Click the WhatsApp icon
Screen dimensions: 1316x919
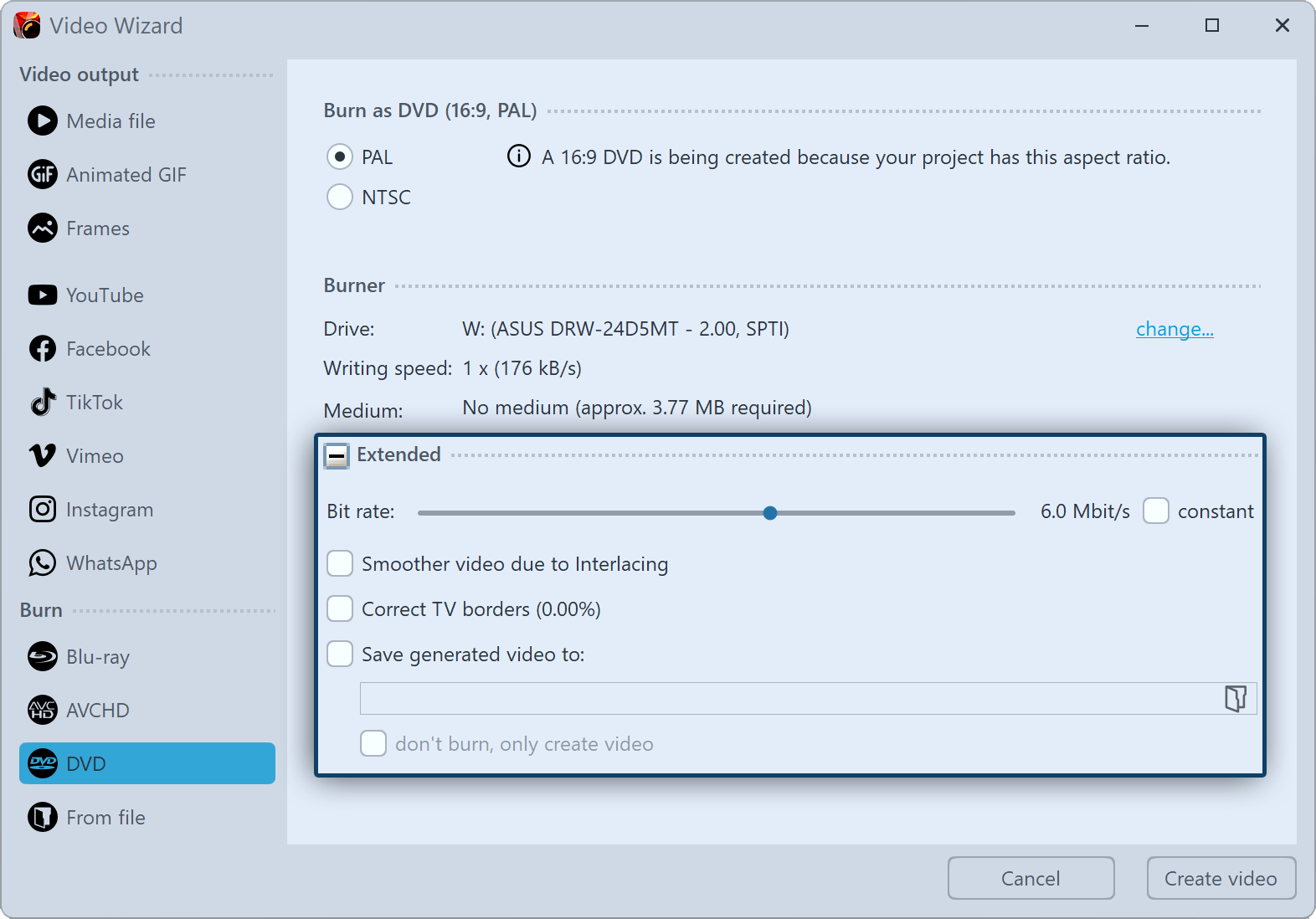pyautogui.click(x=43, y=562)
